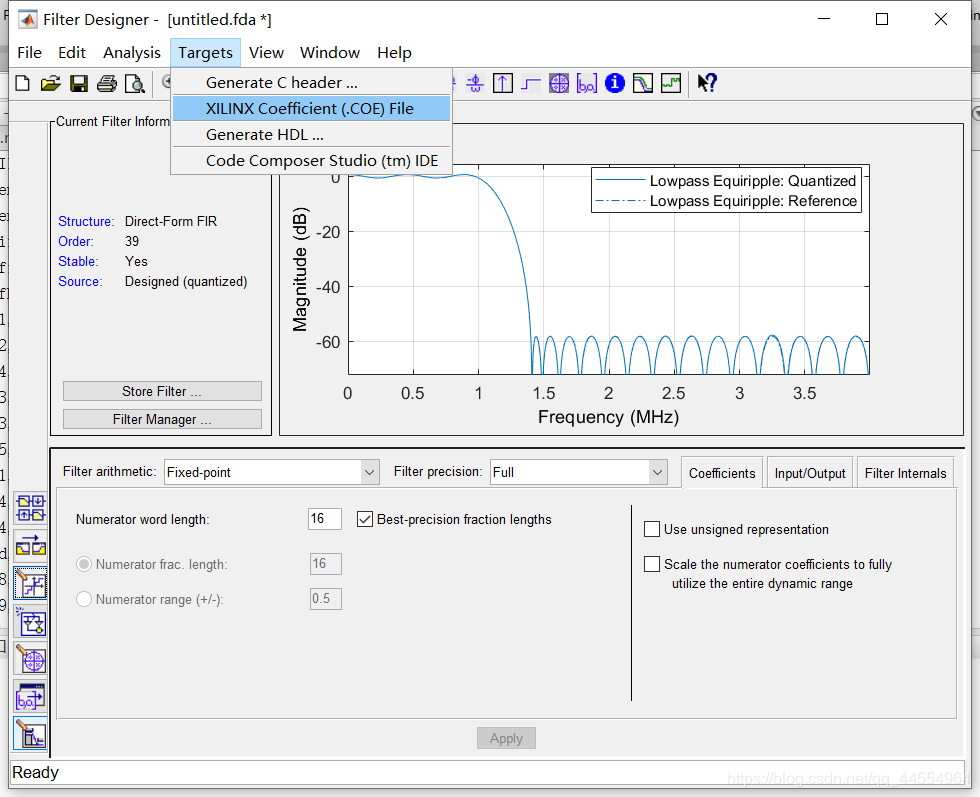Image resolution: width=980 pixels, height=797 pixels.
Task: Switch to the Filter Internals tab
Action: pos(906,473)
